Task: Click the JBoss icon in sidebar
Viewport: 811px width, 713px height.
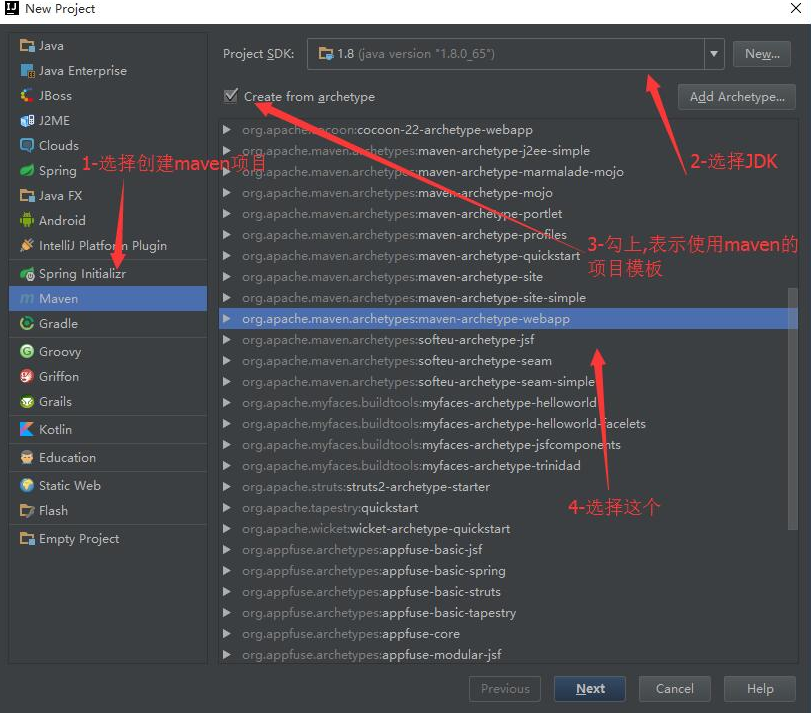Action: click(x=27, y=96)
